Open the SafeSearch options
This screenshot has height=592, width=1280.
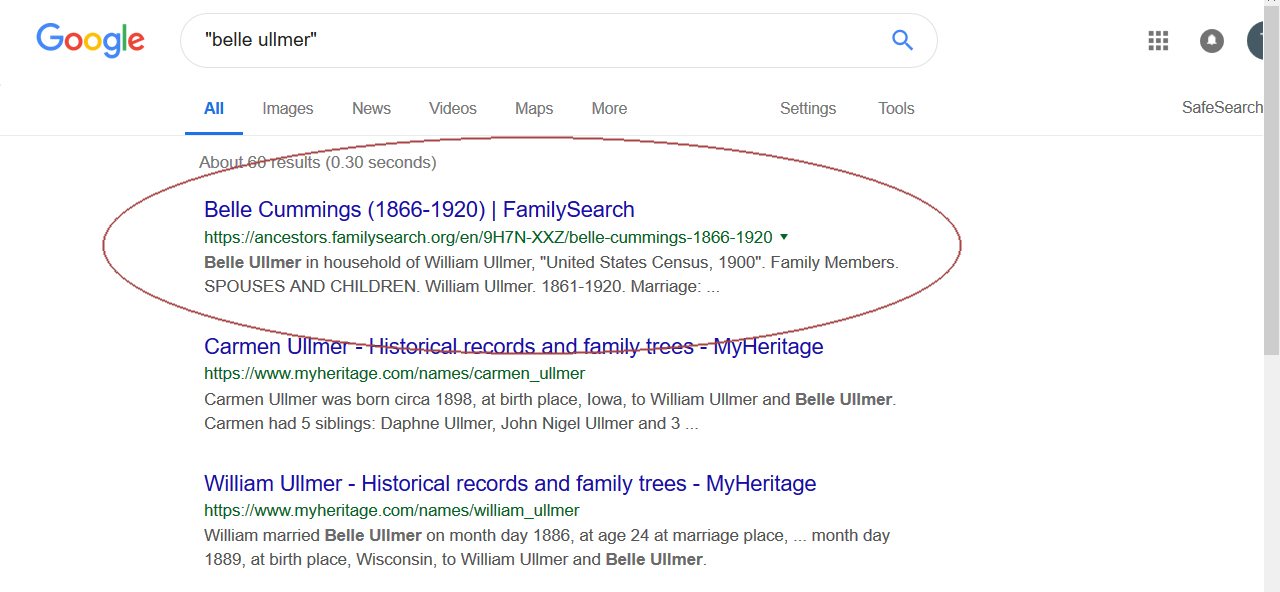(1222, 107)
